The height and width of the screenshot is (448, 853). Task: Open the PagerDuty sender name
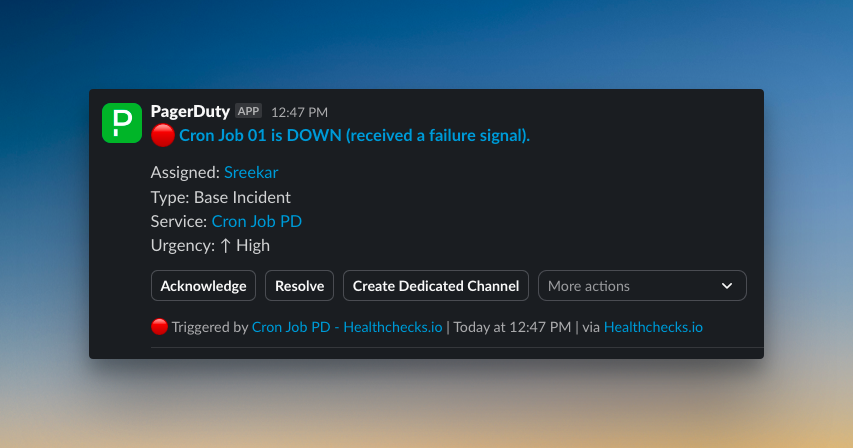point(190,111)
